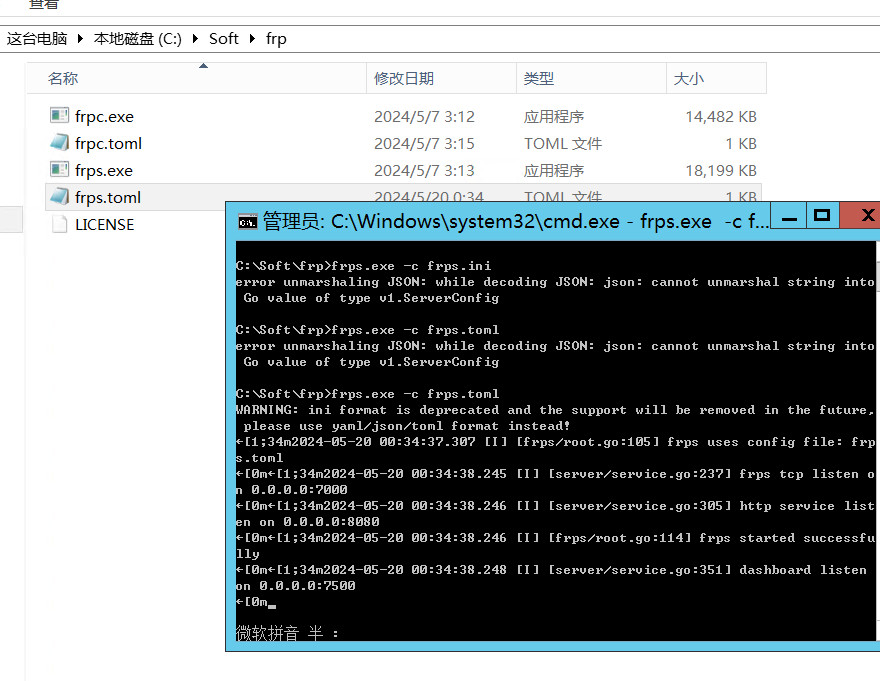Viewport: 880px width, 681px height.
Task: Expand dropdown arrow after 这台电脑
Action: pyautogui.click(x=80, y=38)
